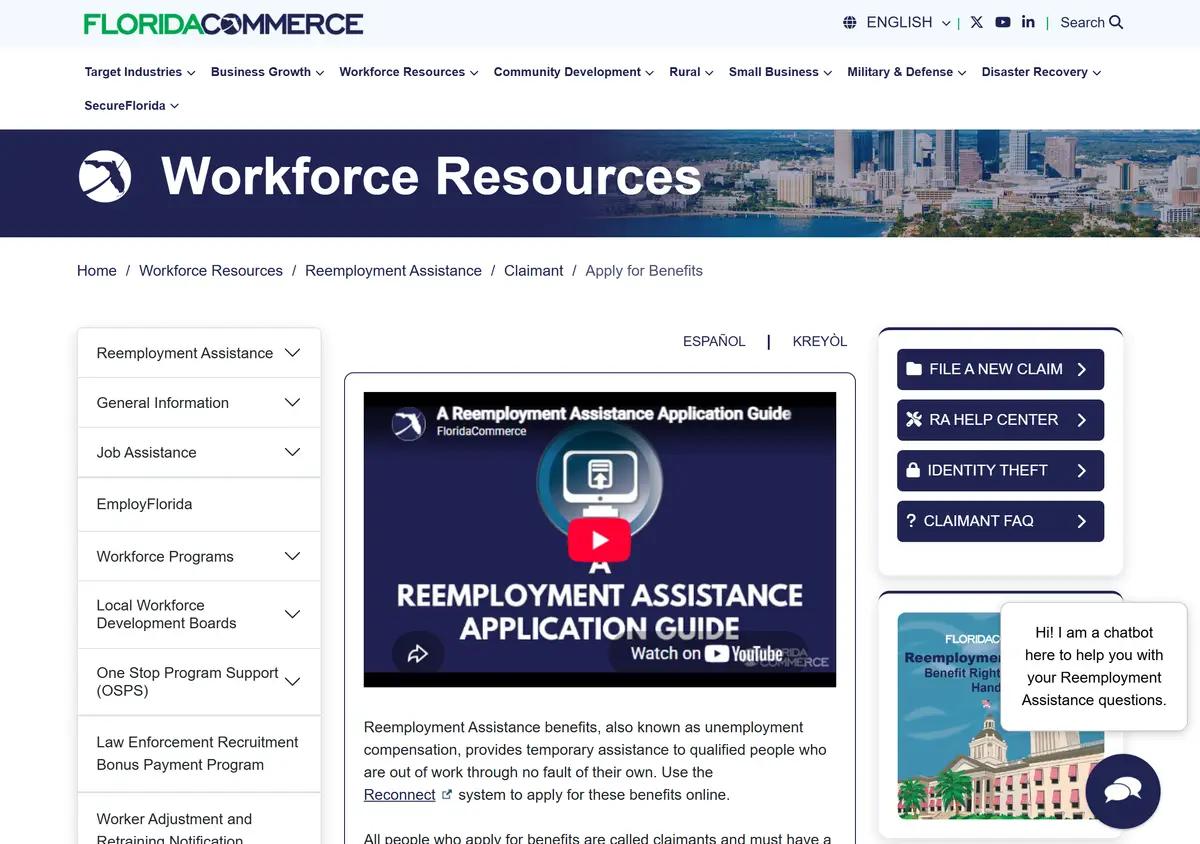Screen dimensions: 1200x844
Task: Open the Target Industries menu
Action: [x=140, y=72]
